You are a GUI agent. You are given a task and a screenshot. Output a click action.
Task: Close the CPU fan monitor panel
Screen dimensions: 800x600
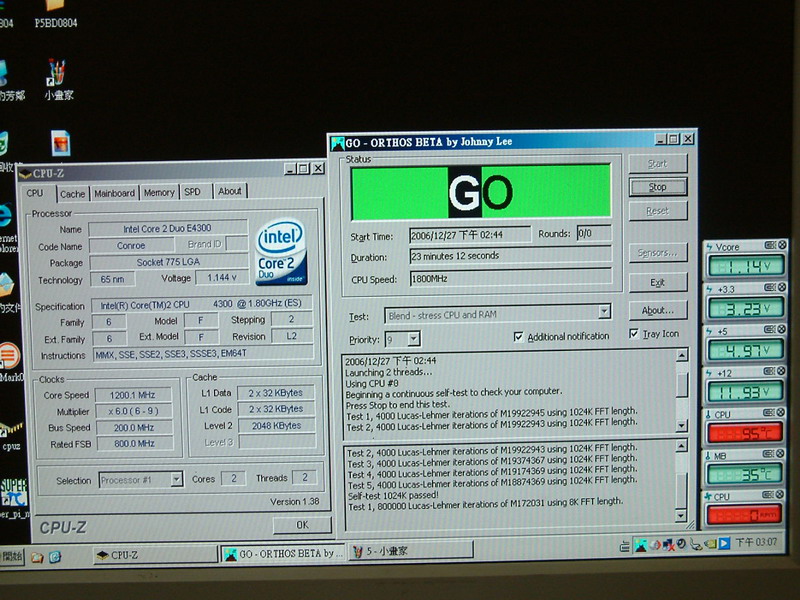coord(780,494)
